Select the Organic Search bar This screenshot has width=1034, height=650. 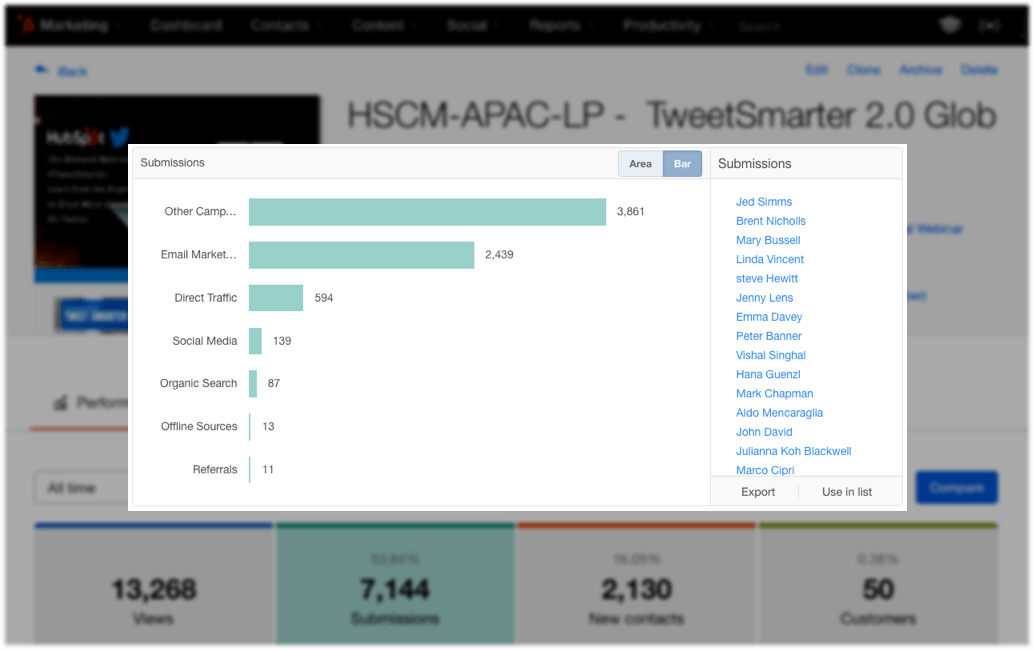253,384
